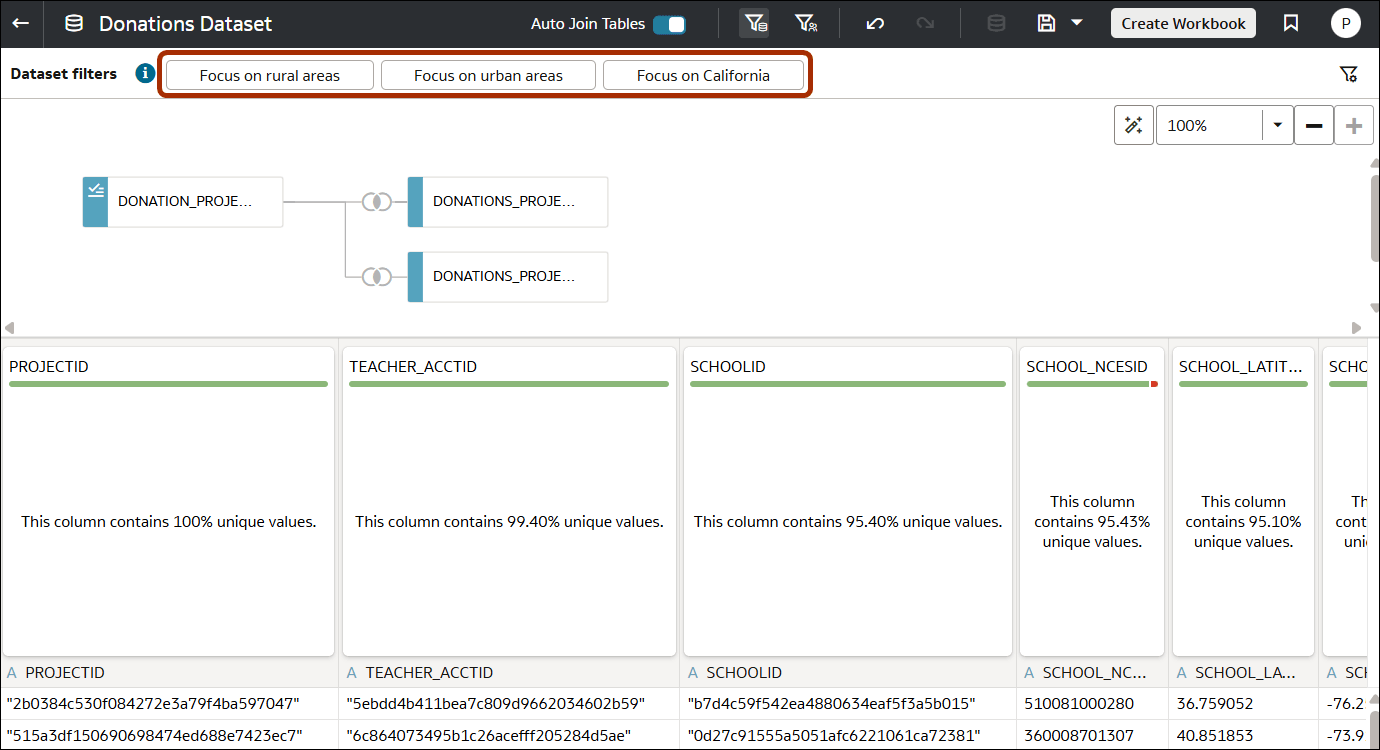Image resolution: width=1380 pixels, height=750 pixels.
Task: Undo the last dataset change
Action: click(x=874, y=22)
